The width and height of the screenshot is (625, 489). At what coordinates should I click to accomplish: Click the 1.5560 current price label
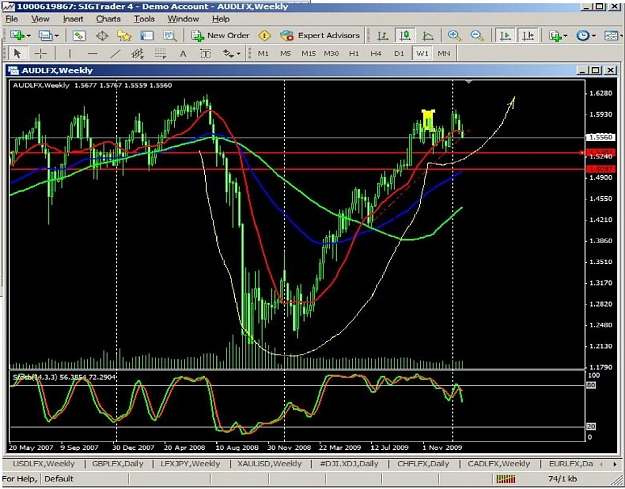pos(600,137)
